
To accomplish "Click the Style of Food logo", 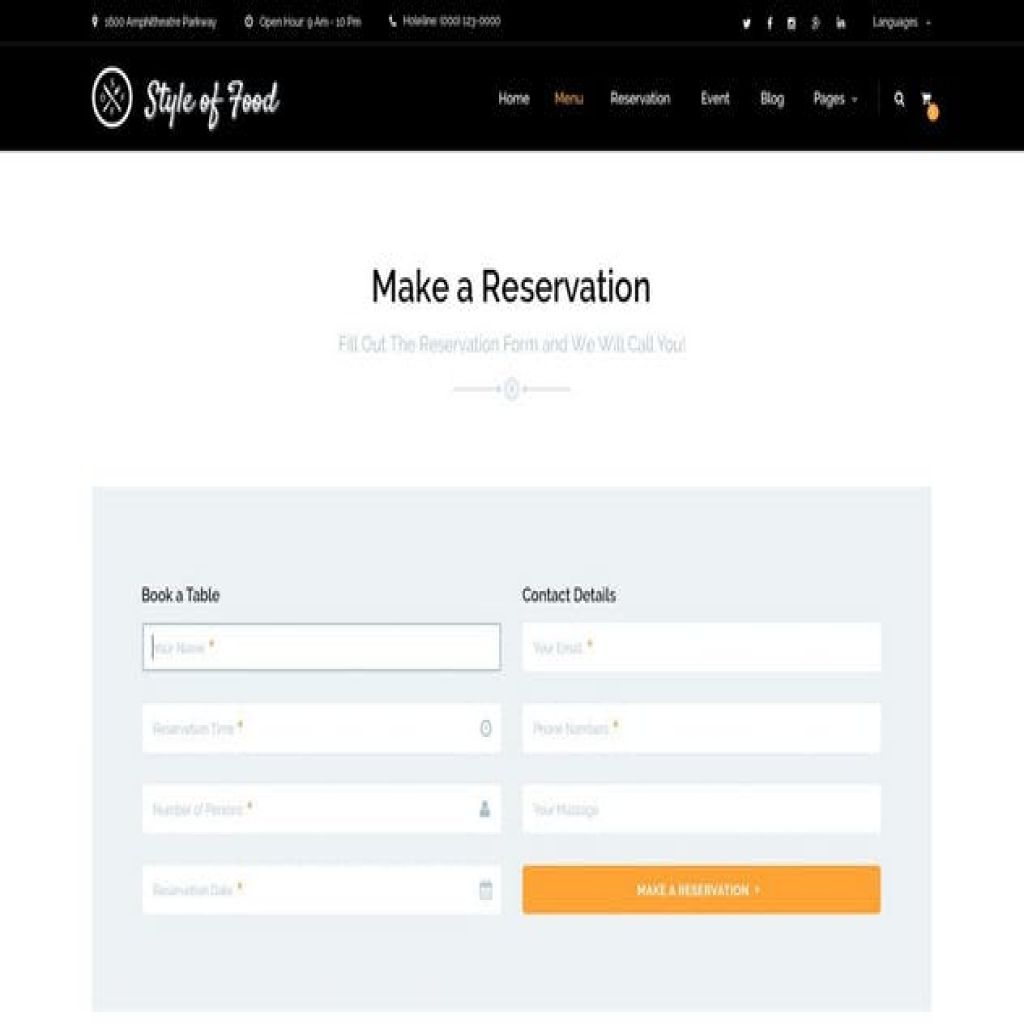I will 185,99.
